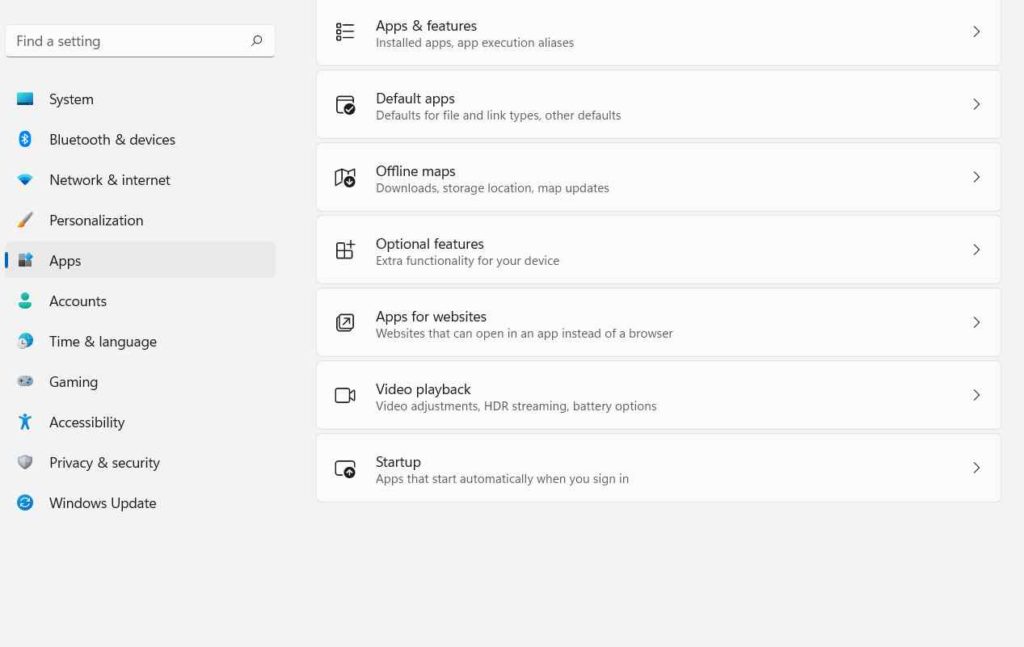
Task: Click the Optional features grid-plus icon
Action: pyautogui.click(x=345, y=249)
